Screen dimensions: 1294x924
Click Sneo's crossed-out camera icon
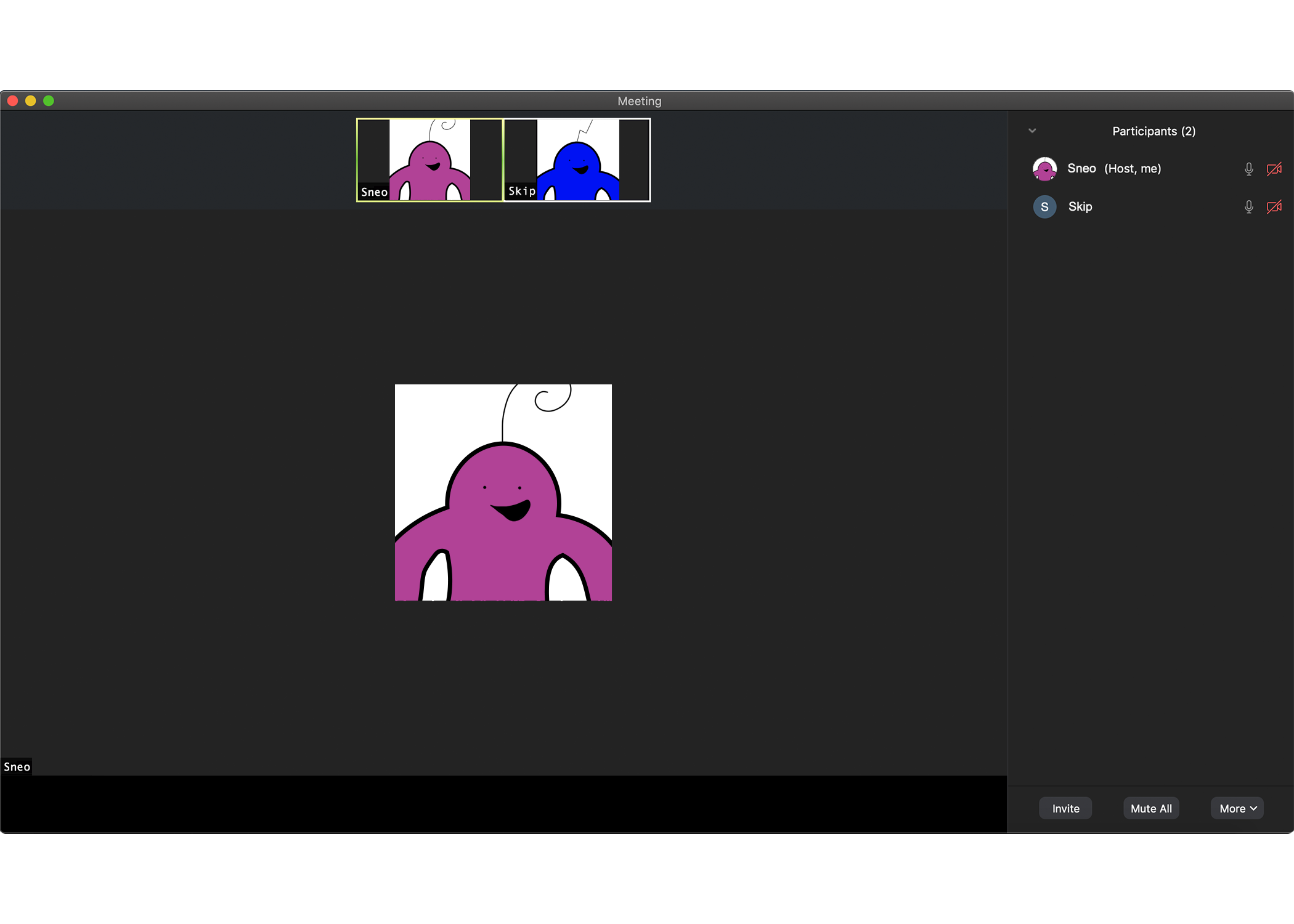pos(1274,169)
